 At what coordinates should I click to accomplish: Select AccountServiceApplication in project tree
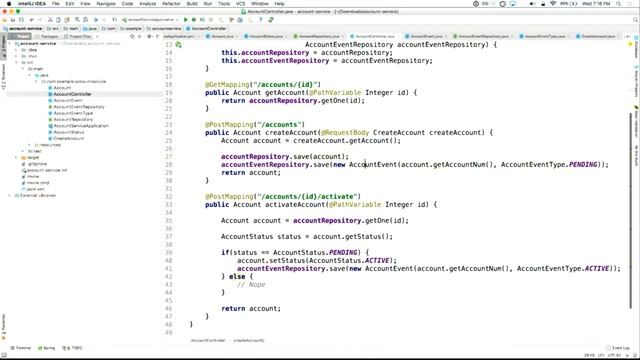[x=81, y=126]
